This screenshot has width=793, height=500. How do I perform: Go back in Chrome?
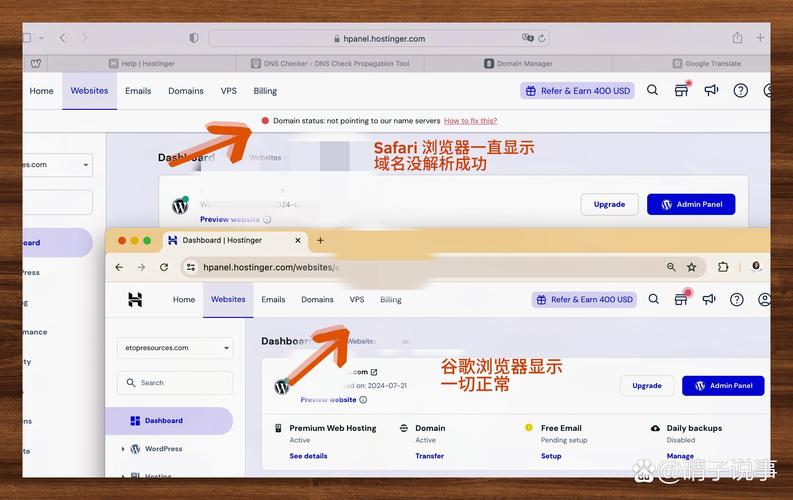[119, 267]
